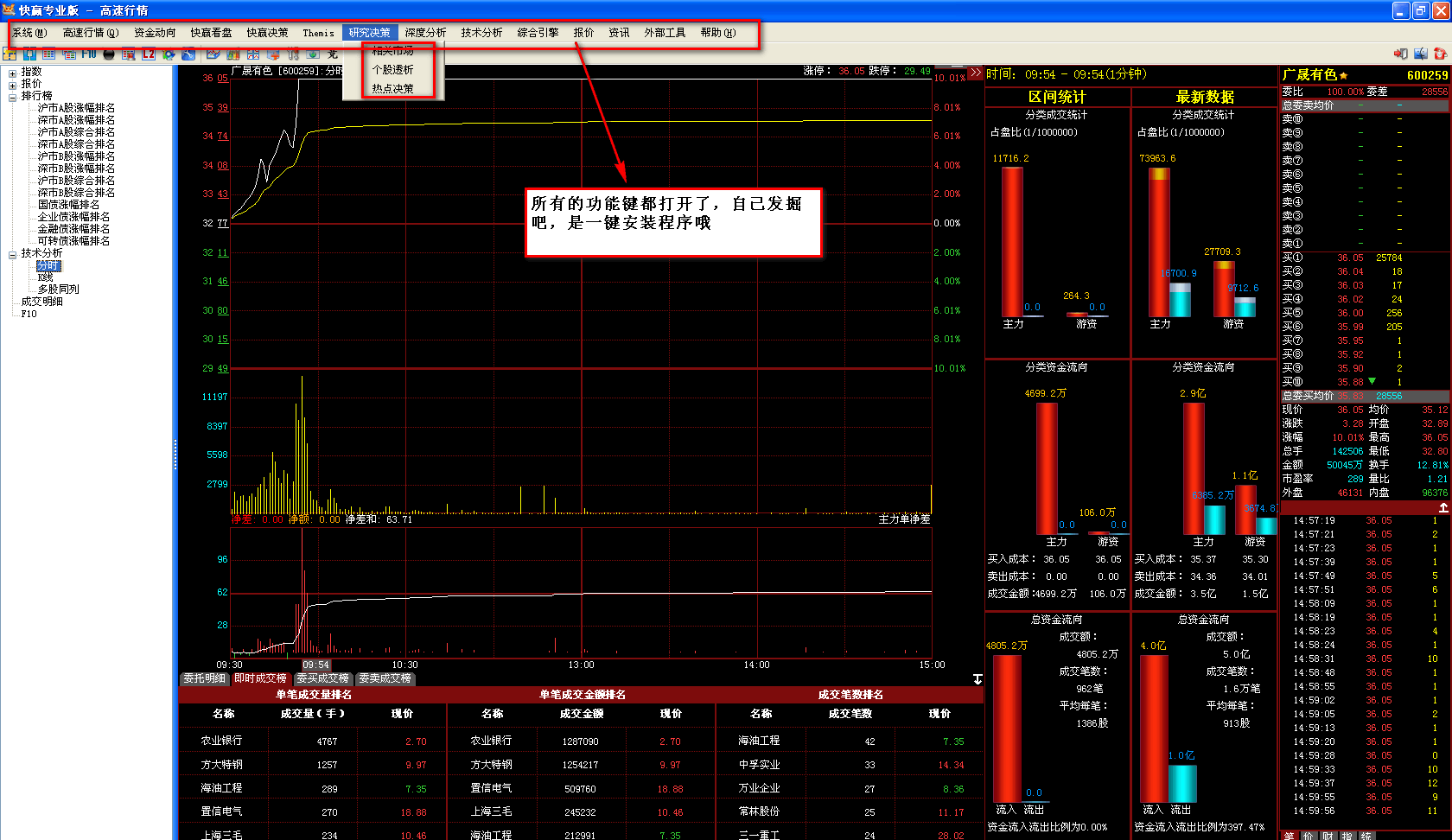This screenshot has width=1452, height=840.
Task: Open the 深度分析 menu
Action: (x=425, y=33)
